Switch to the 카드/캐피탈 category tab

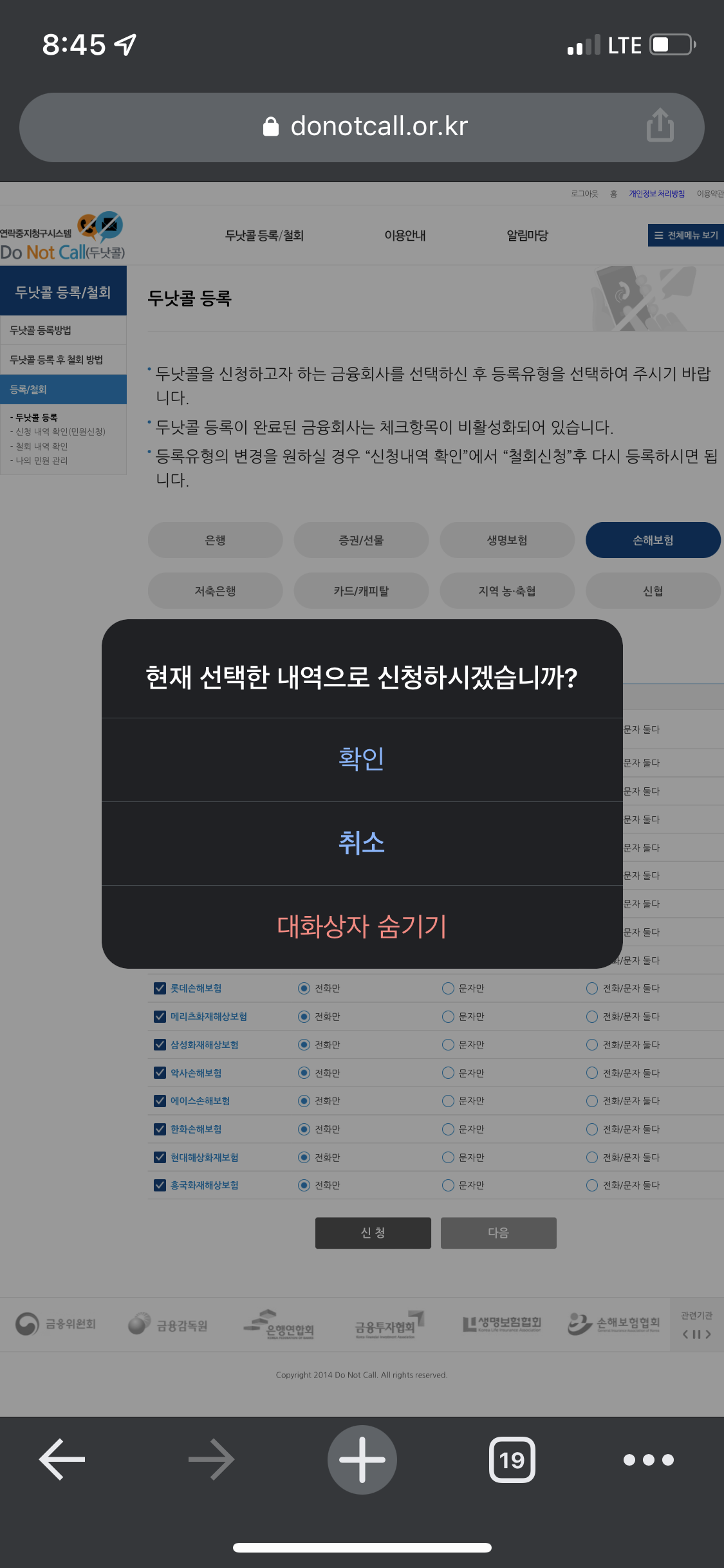pyautogui.click(x=361, y=591)
